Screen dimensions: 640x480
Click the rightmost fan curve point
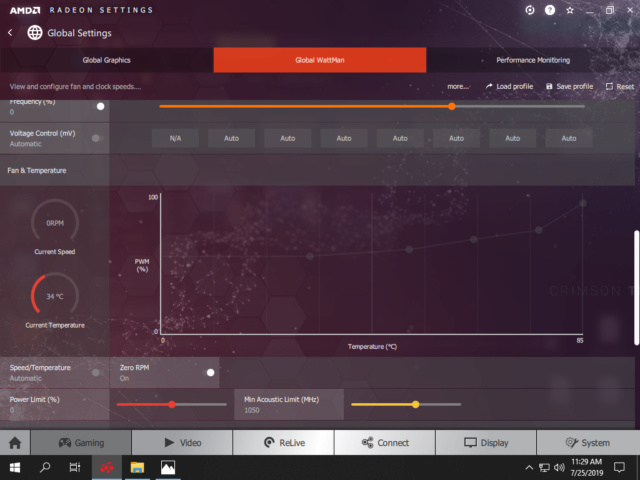583,203
